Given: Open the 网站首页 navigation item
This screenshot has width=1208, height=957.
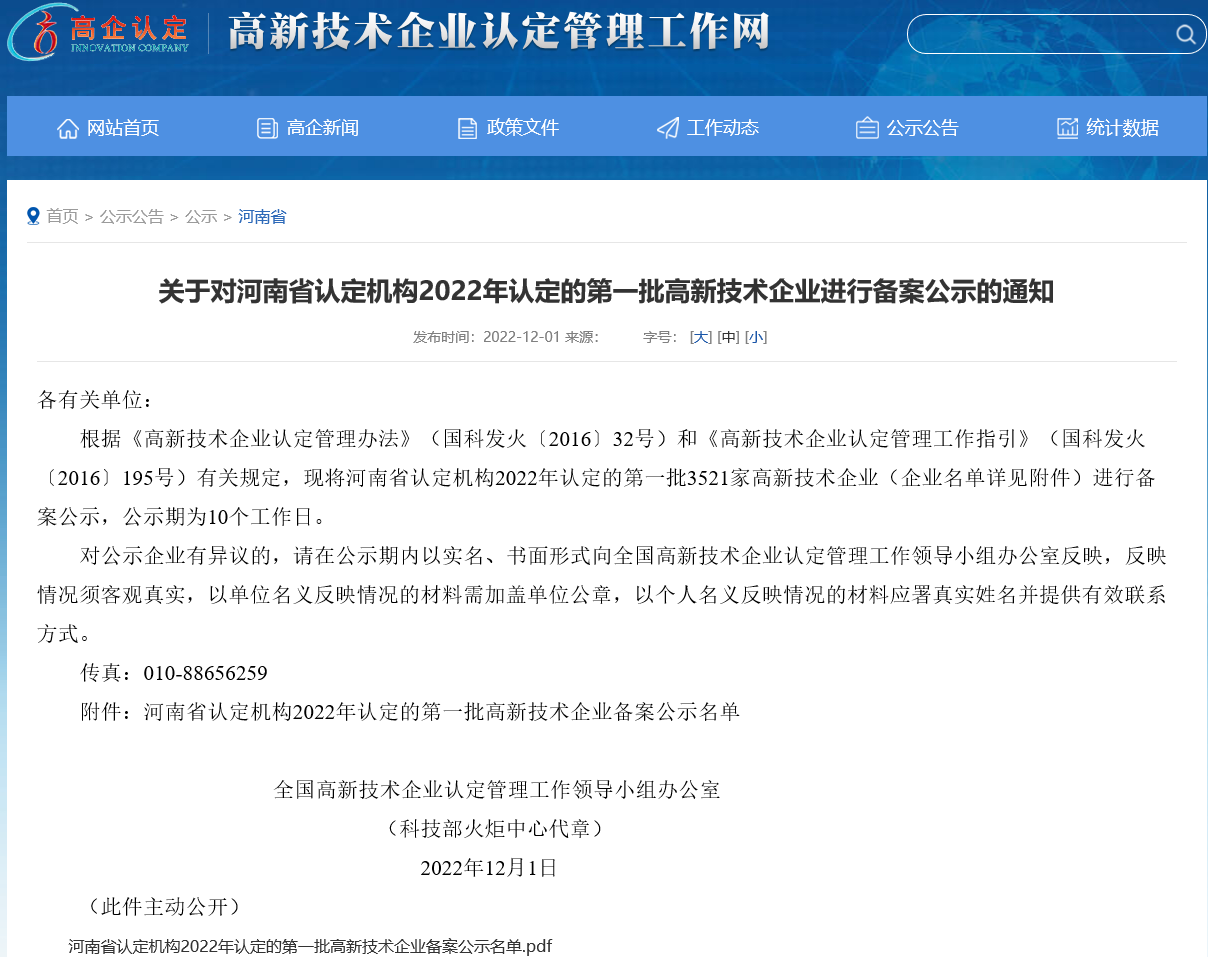Looking at the screenshot, I should tap(122, 127).
